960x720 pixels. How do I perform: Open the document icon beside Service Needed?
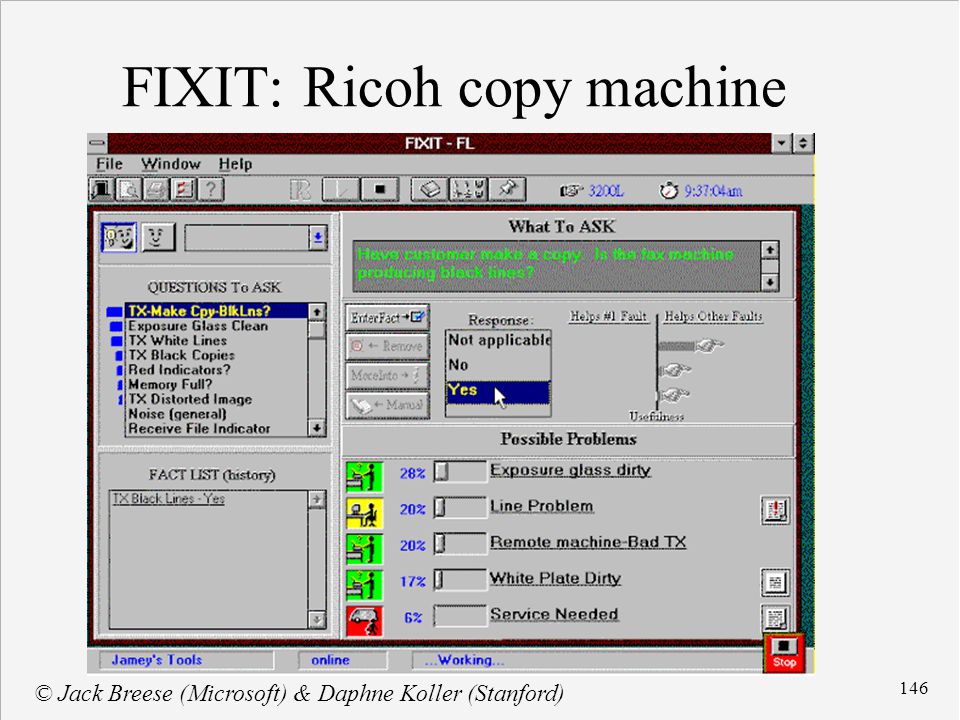click(775, 617)
